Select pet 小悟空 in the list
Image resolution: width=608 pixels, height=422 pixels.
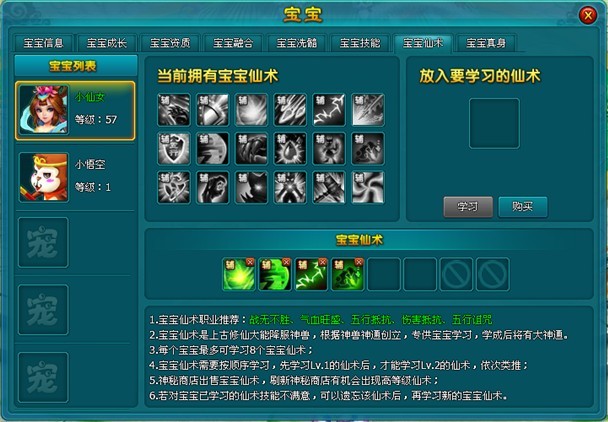75,177
